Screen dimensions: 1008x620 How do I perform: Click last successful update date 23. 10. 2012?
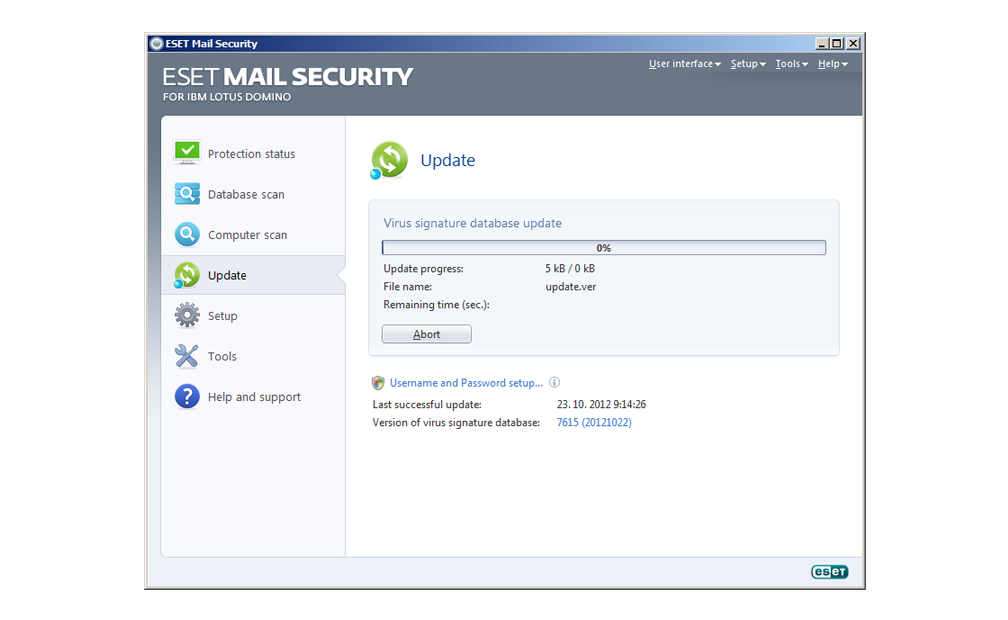pyautogui.click(x=602, y=405)
